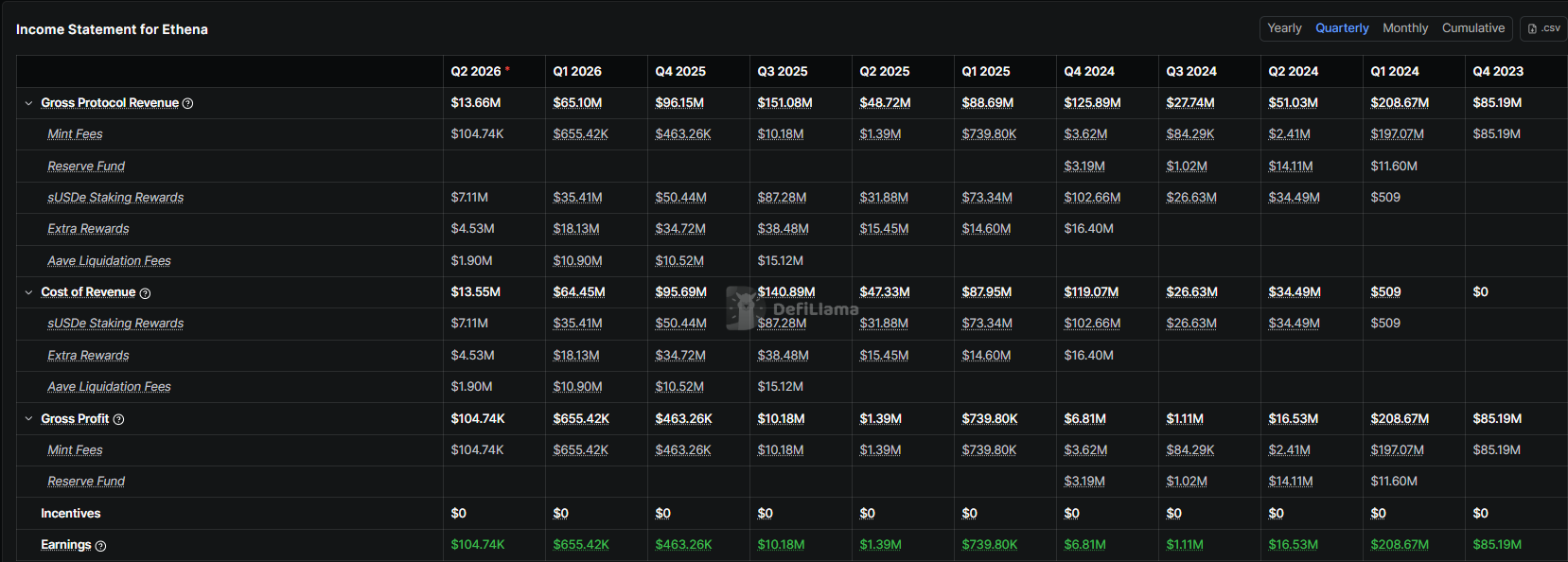This screenshot has width=1568, height=562.
Task: Click the help icon next to Cost of Revenue
Action: pos(145,293)
